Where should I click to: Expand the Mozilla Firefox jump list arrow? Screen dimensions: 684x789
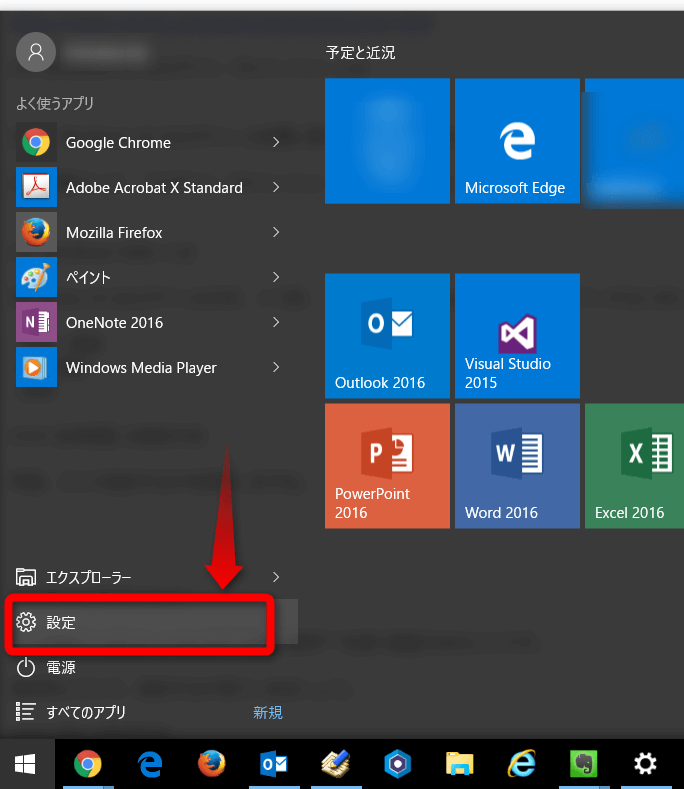point(276,233)
